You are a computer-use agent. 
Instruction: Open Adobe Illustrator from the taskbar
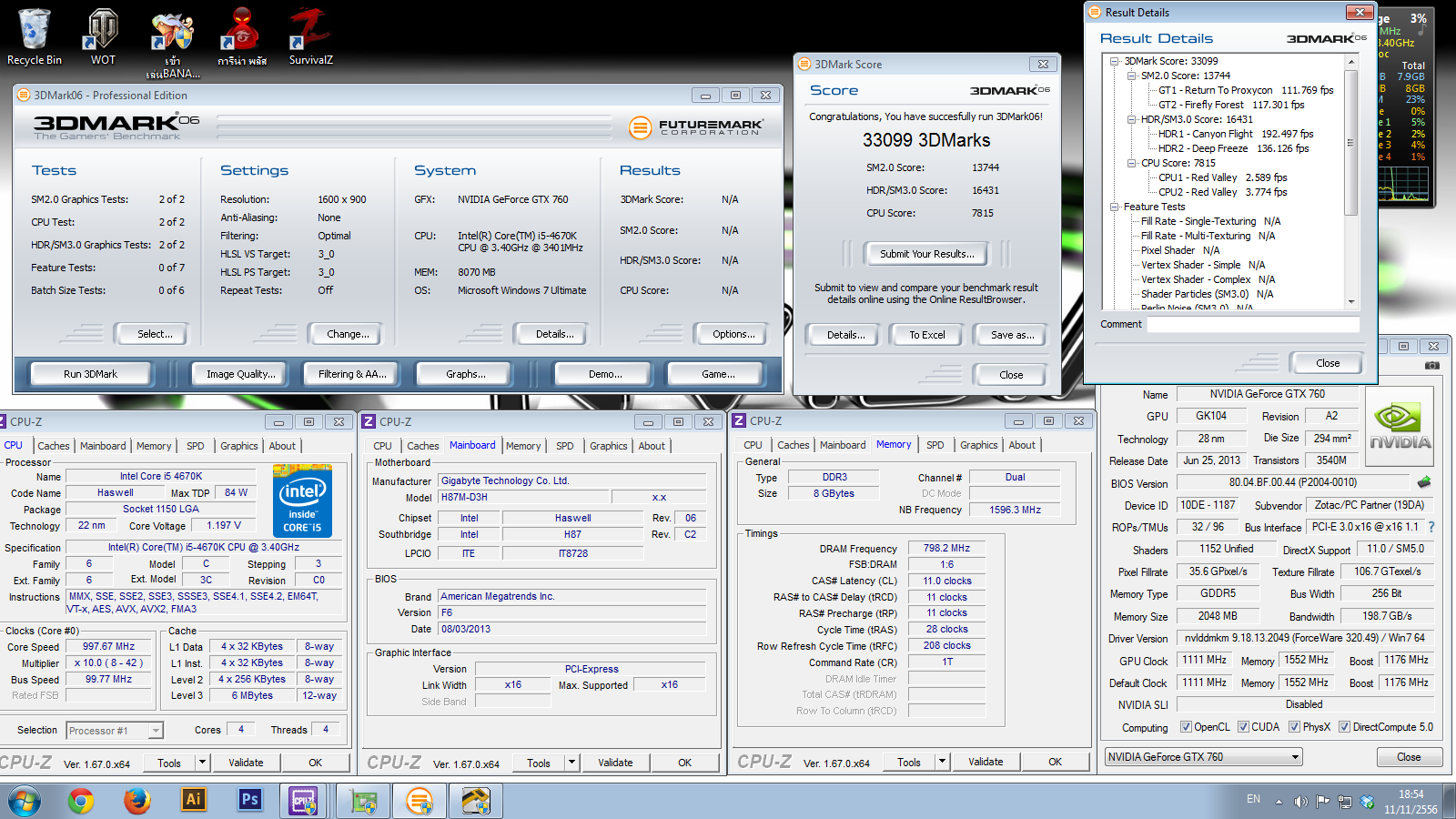(194, 800)
